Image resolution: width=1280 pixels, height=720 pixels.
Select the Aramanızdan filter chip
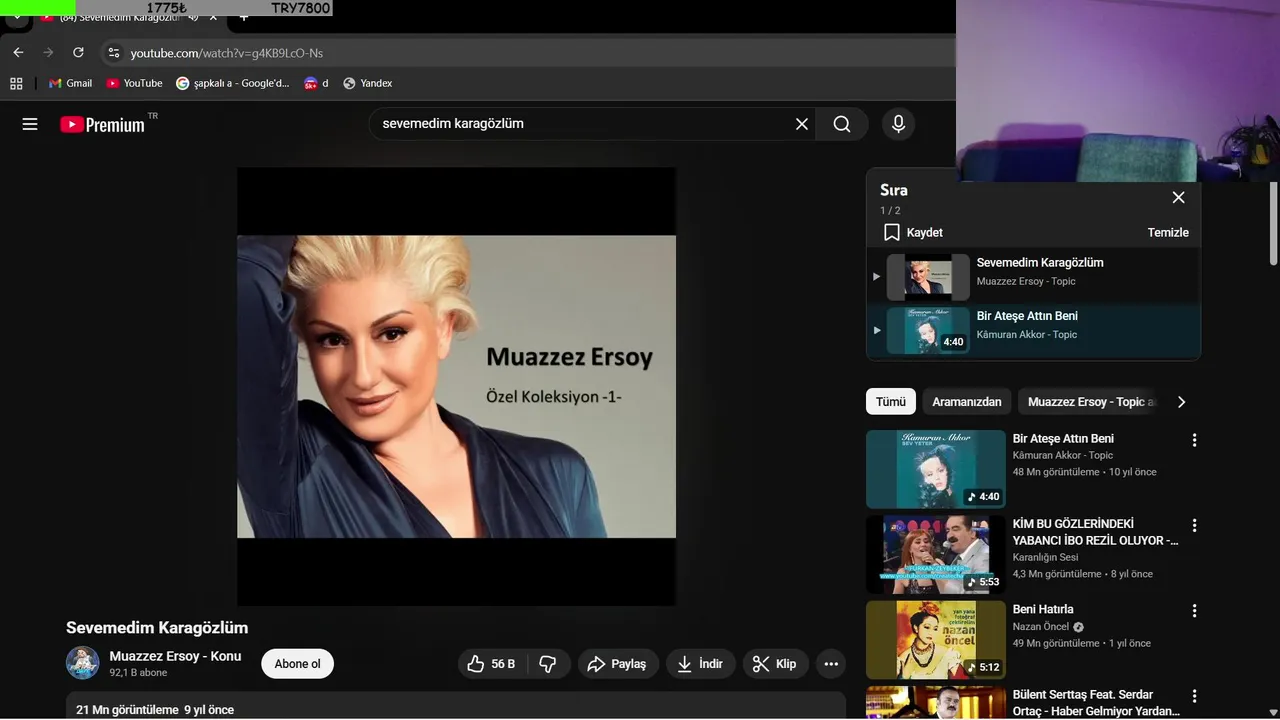click(x=967, y=402)
